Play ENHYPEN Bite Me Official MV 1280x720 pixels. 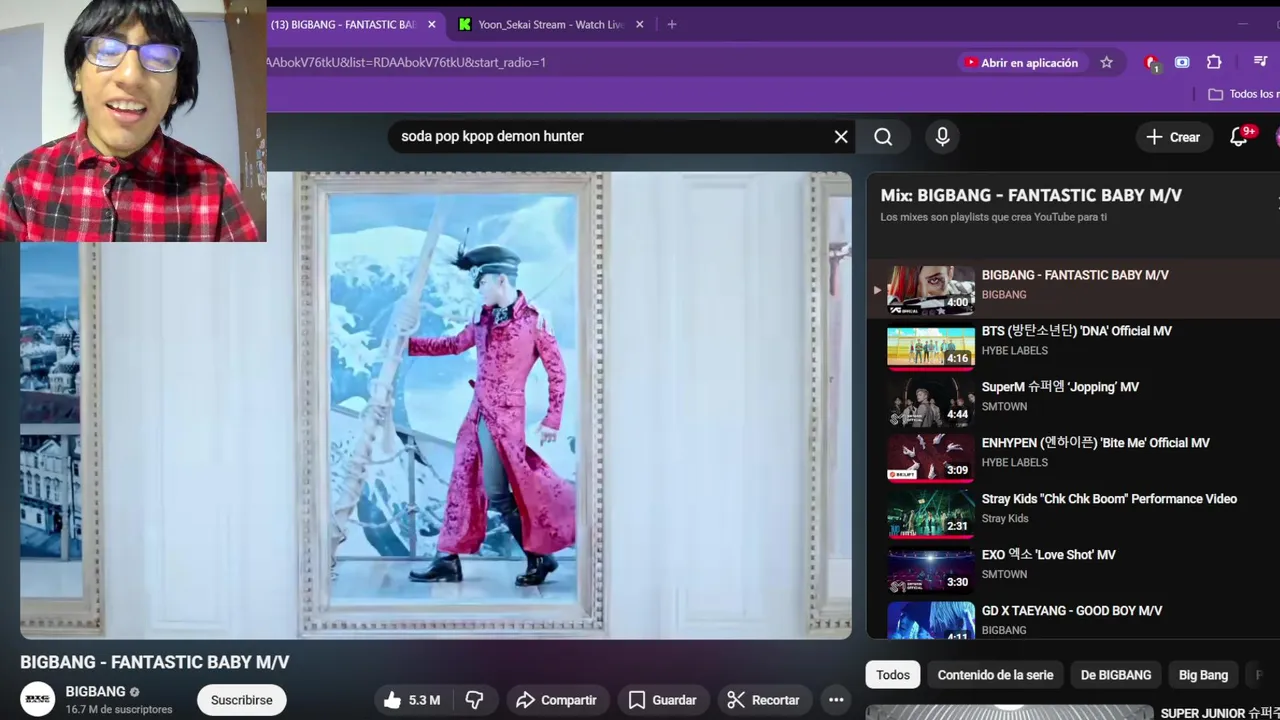1073,459
